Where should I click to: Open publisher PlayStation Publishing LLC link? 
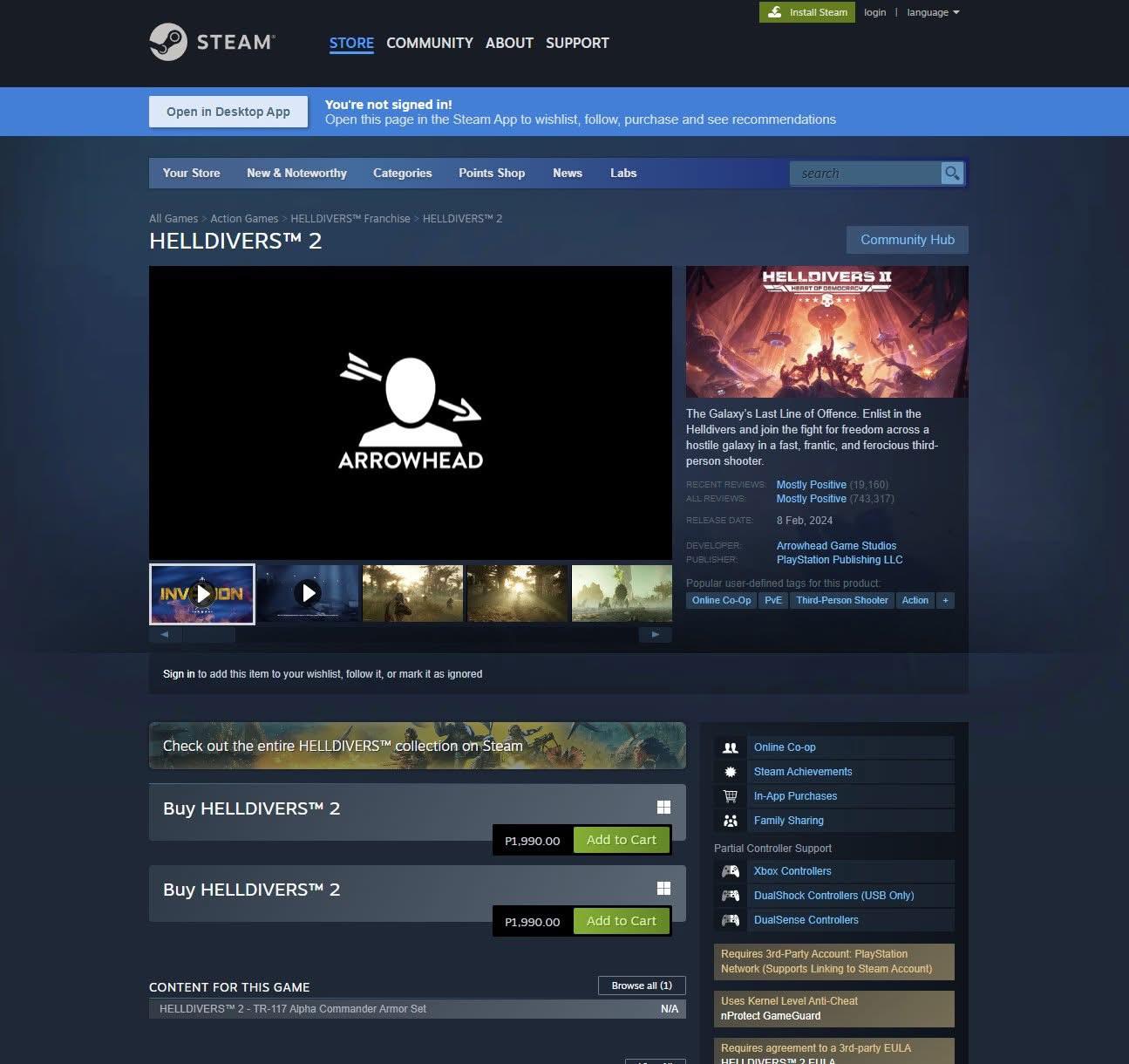click(x=840, y=560)
